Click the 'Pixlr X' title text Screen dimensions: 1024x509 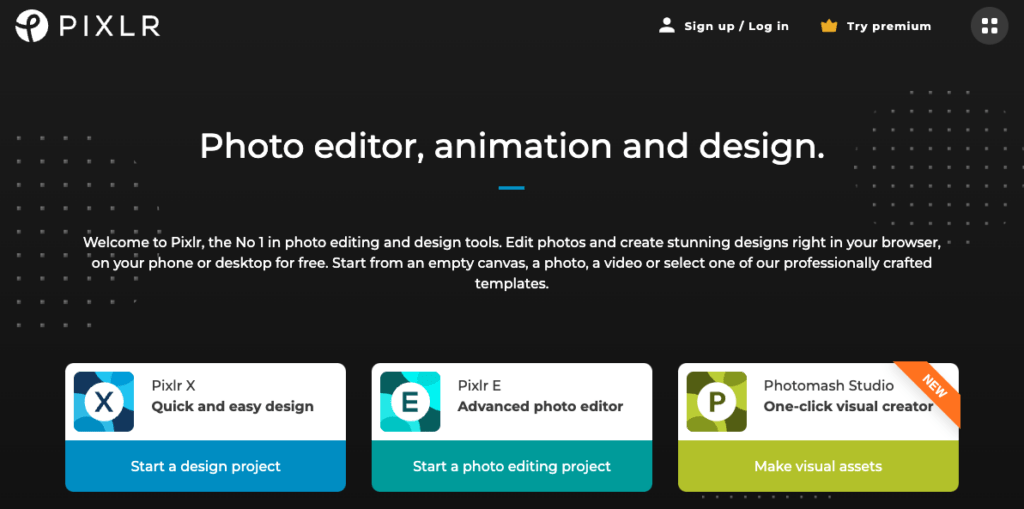pos(173,386)
